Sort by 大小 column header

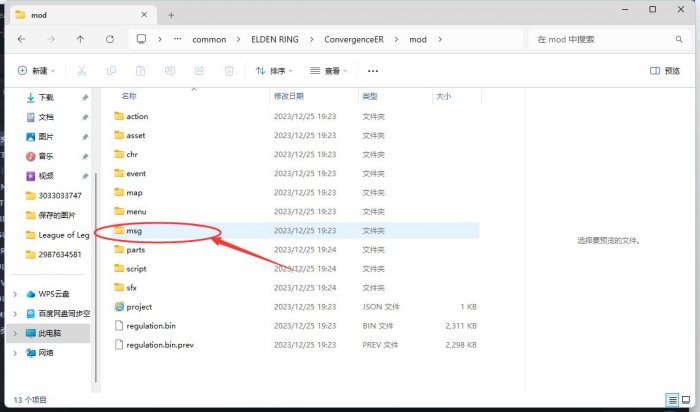click(443, 96)
